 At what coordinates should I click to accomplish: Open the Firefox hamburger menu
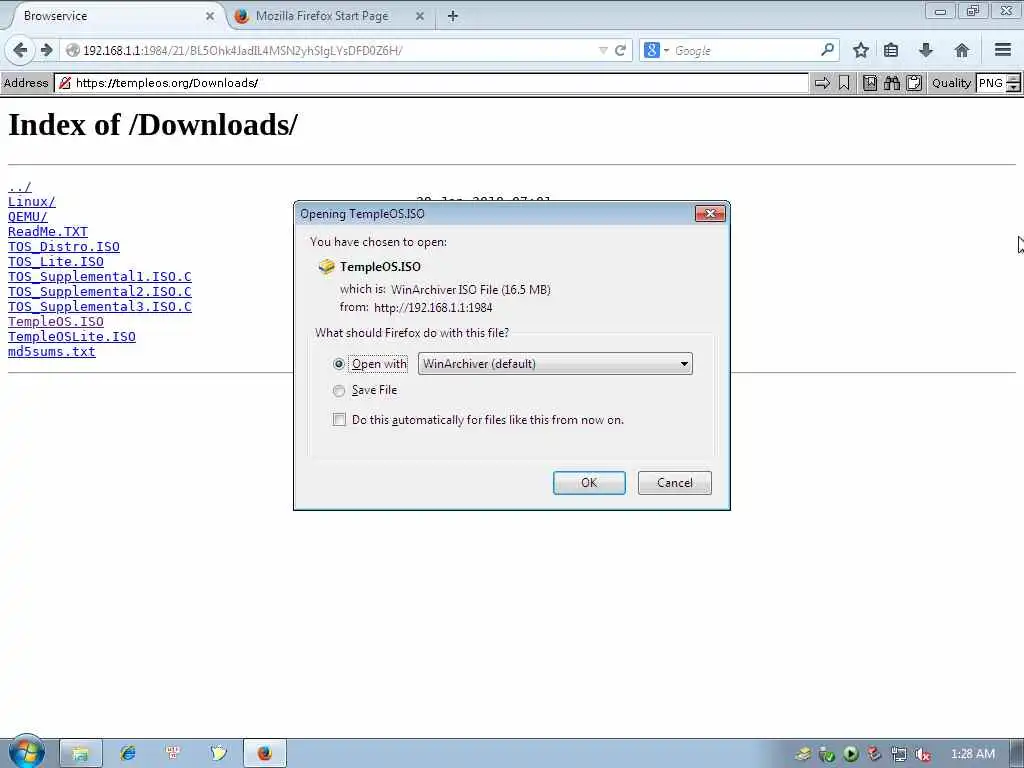coord(1003,50)
